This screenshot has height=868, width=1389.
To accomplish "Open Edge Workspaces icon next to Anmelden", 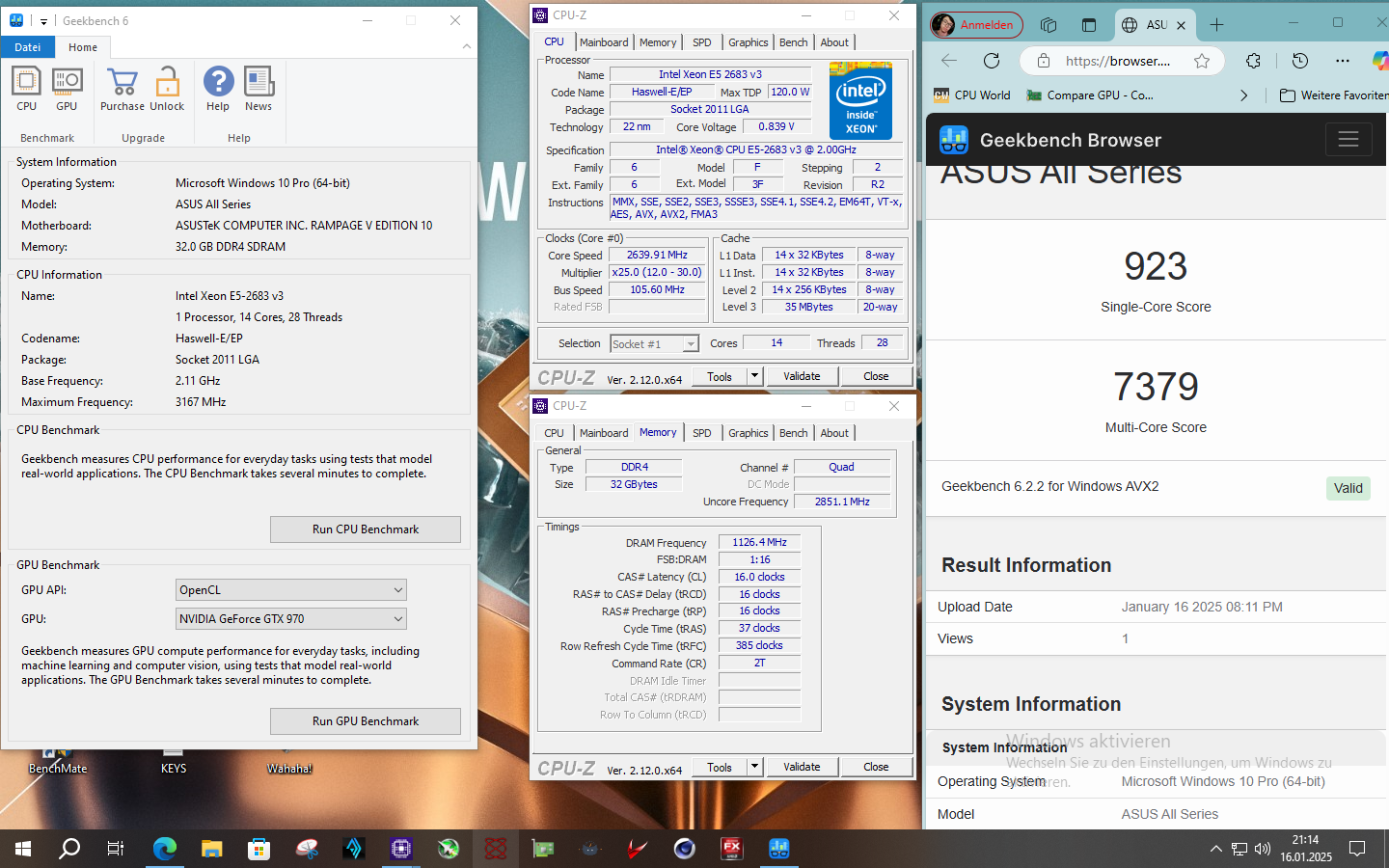I will (x=1049, y=25).
